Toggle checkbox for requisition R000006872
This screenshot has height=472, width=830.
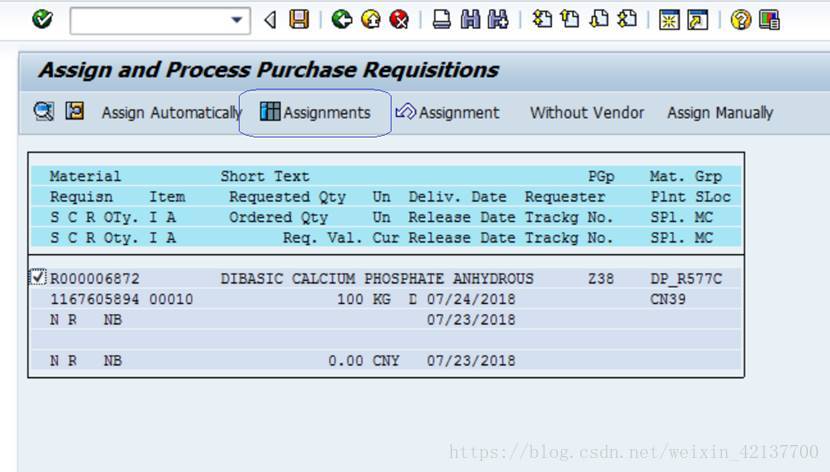point(38,277)
